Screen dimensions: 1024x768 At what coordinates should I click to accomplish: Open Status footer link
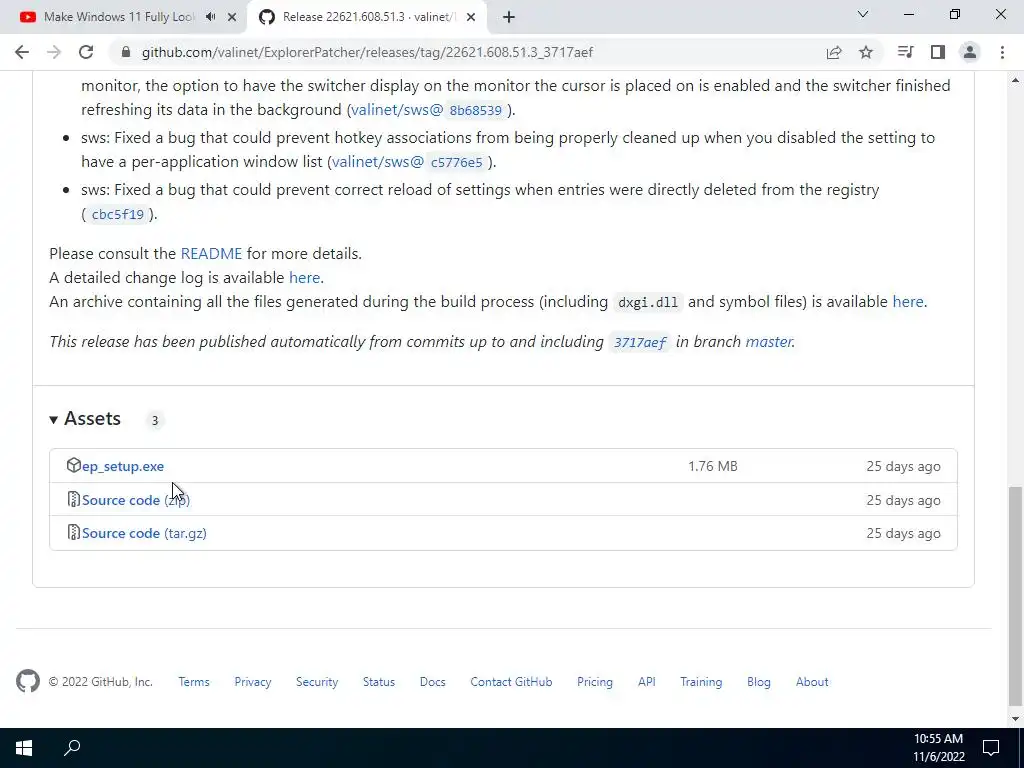click(x=379, y=682)
